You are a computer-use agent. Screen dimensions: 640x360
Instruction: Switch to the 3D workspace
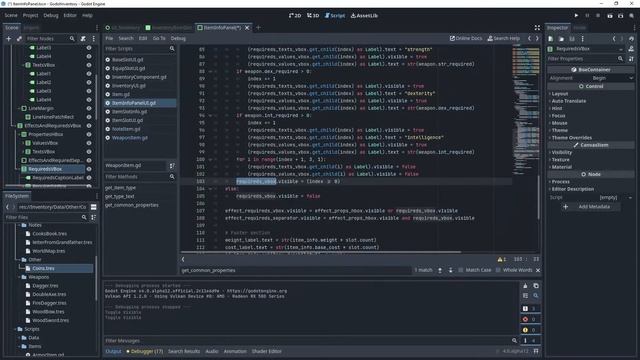point(313,16)
